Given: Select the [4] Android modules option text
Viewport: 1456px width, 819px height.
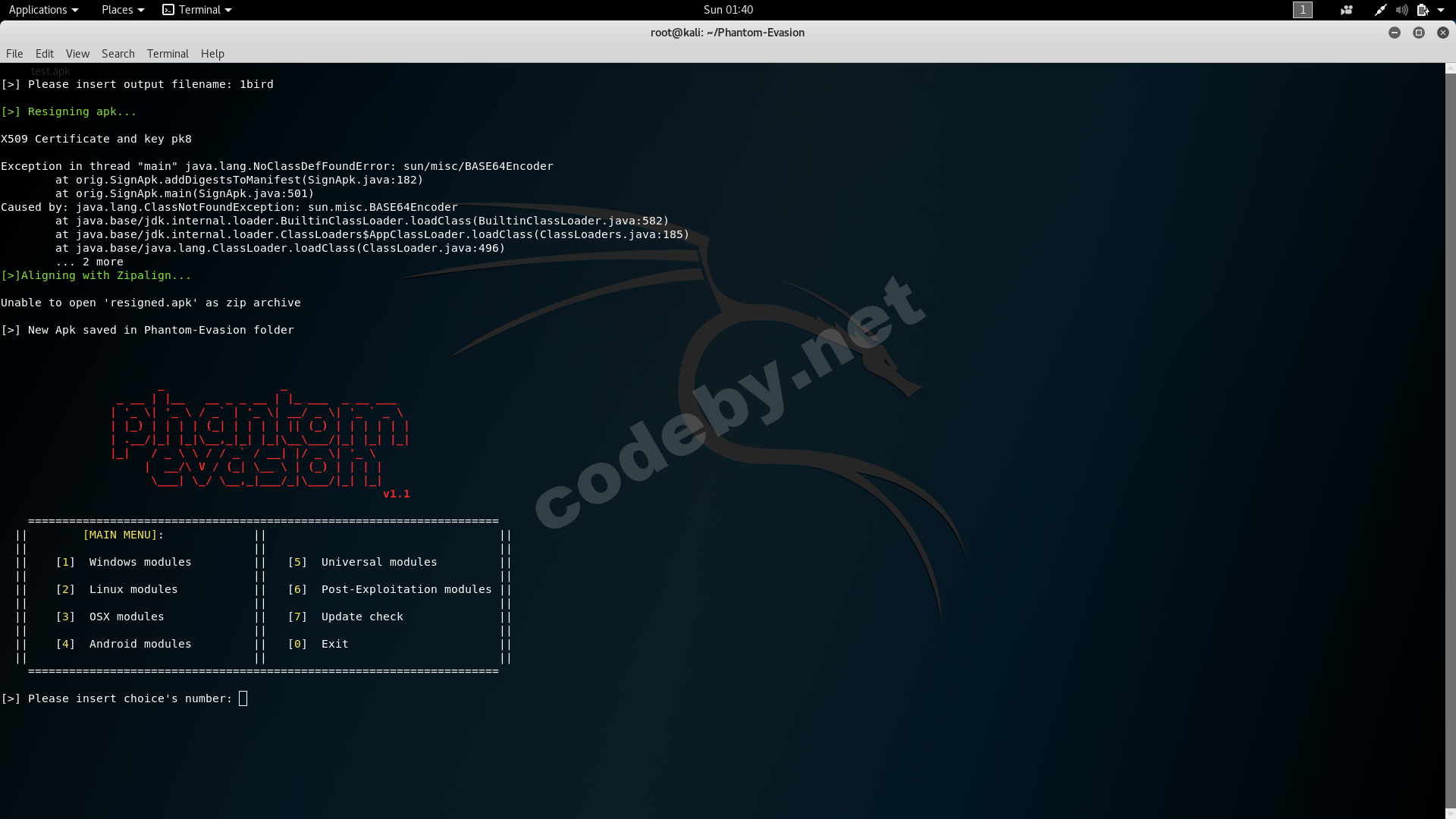Looking at the screenshot, I should 124,643.
